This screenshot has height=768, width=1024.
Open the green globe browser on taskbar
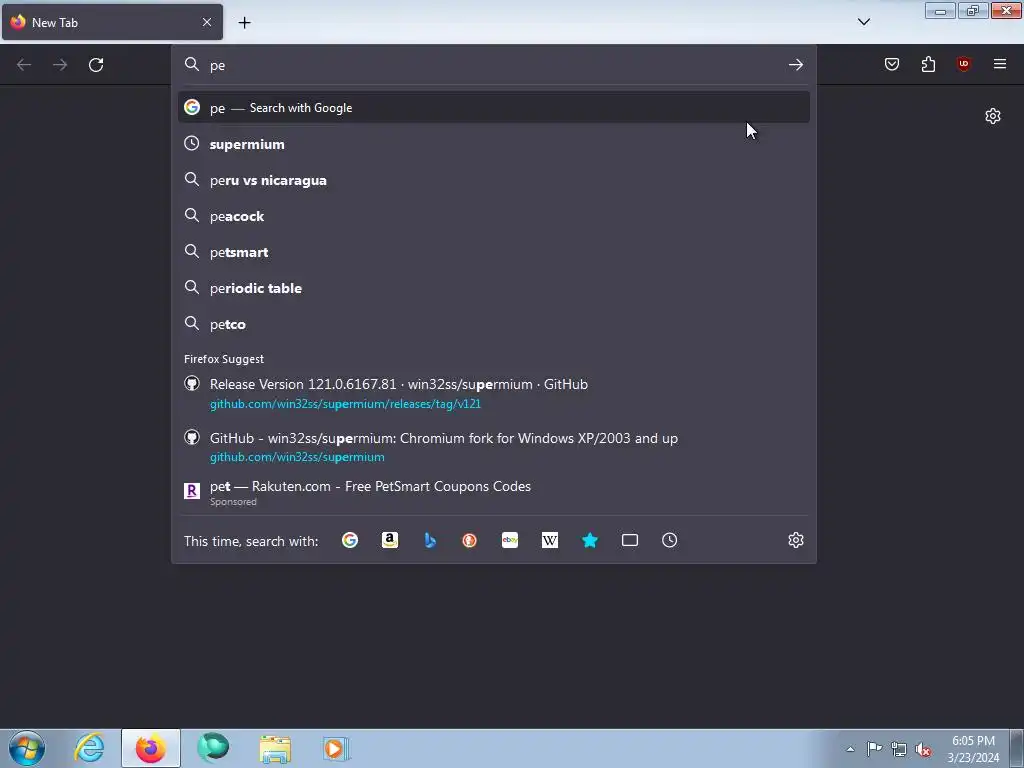pos(214,748)
